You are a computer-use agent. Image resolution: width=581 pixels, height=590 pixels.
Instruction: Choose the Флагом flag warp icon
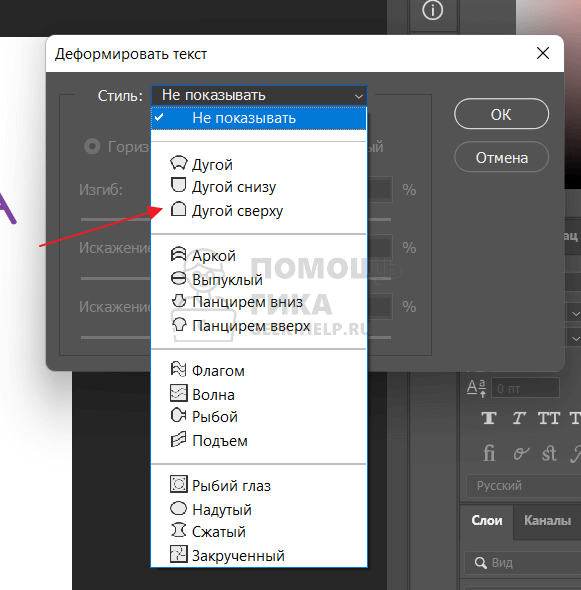click(178, 369)
